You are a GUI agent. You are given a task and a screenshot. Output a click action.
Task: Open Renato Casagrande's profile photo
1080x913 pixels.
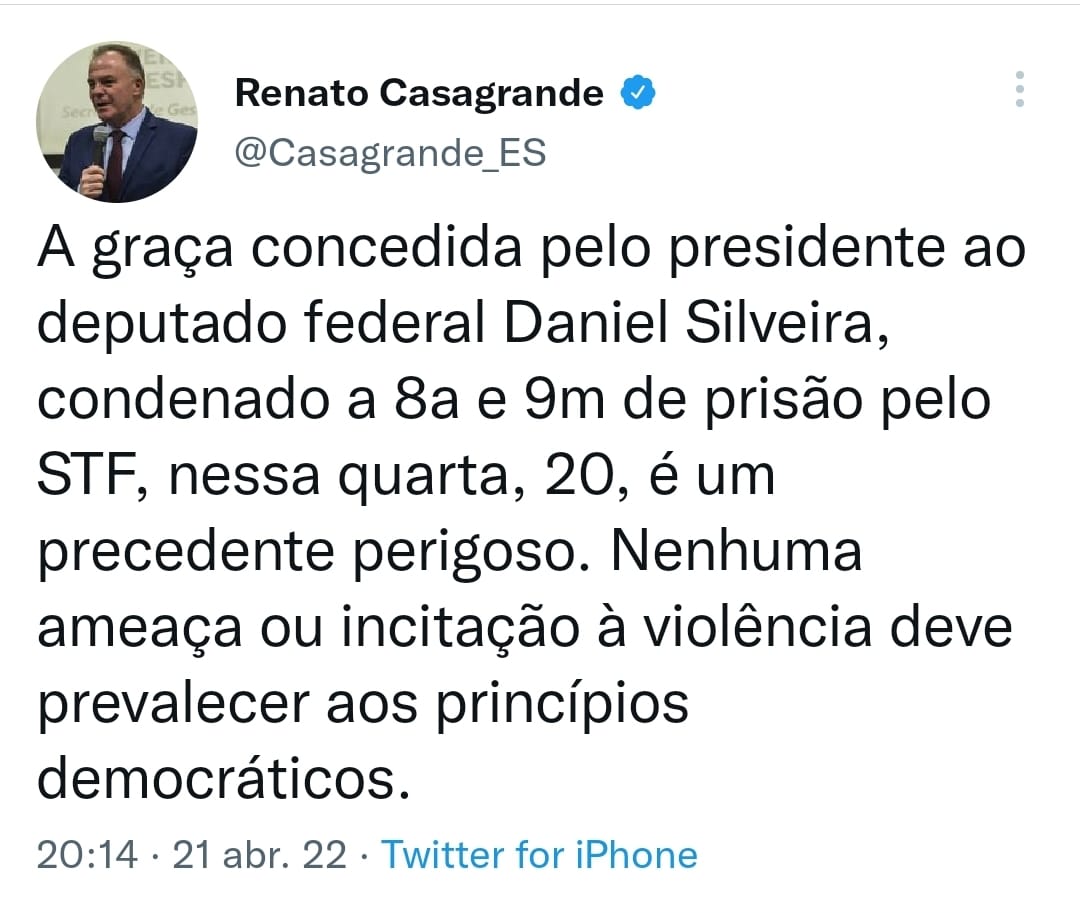click(x=117, y=122)
